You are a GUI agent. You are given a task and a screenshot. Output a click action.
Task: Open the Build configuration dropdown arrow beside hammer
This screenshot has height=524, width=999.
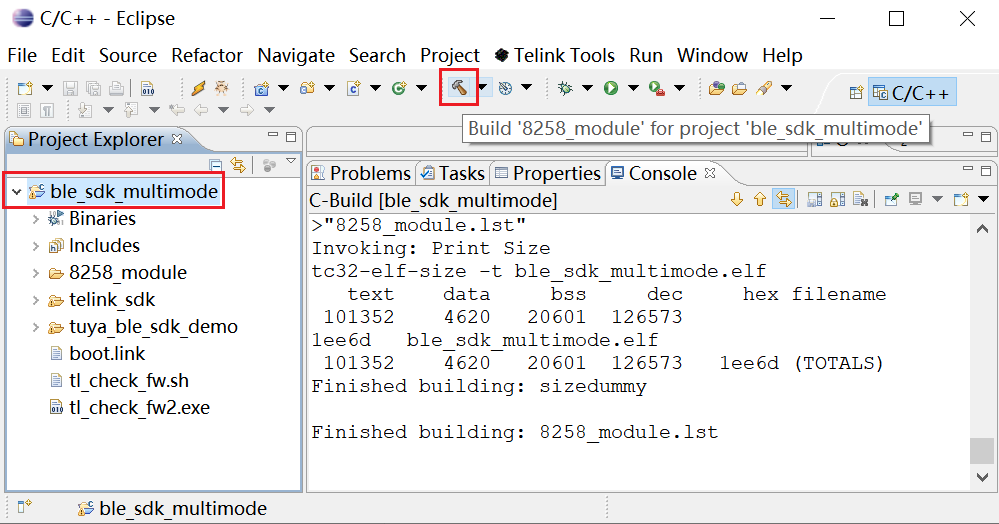[484, 87]
